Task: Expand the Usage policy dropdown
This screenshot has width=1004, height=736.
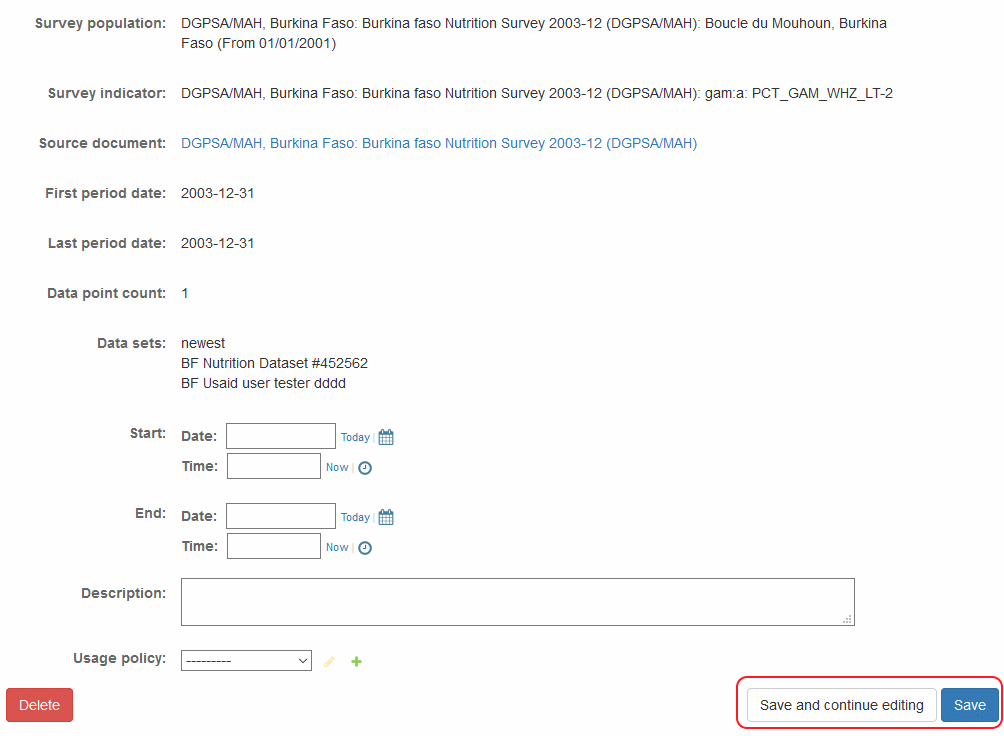Action: pos(246,661)
